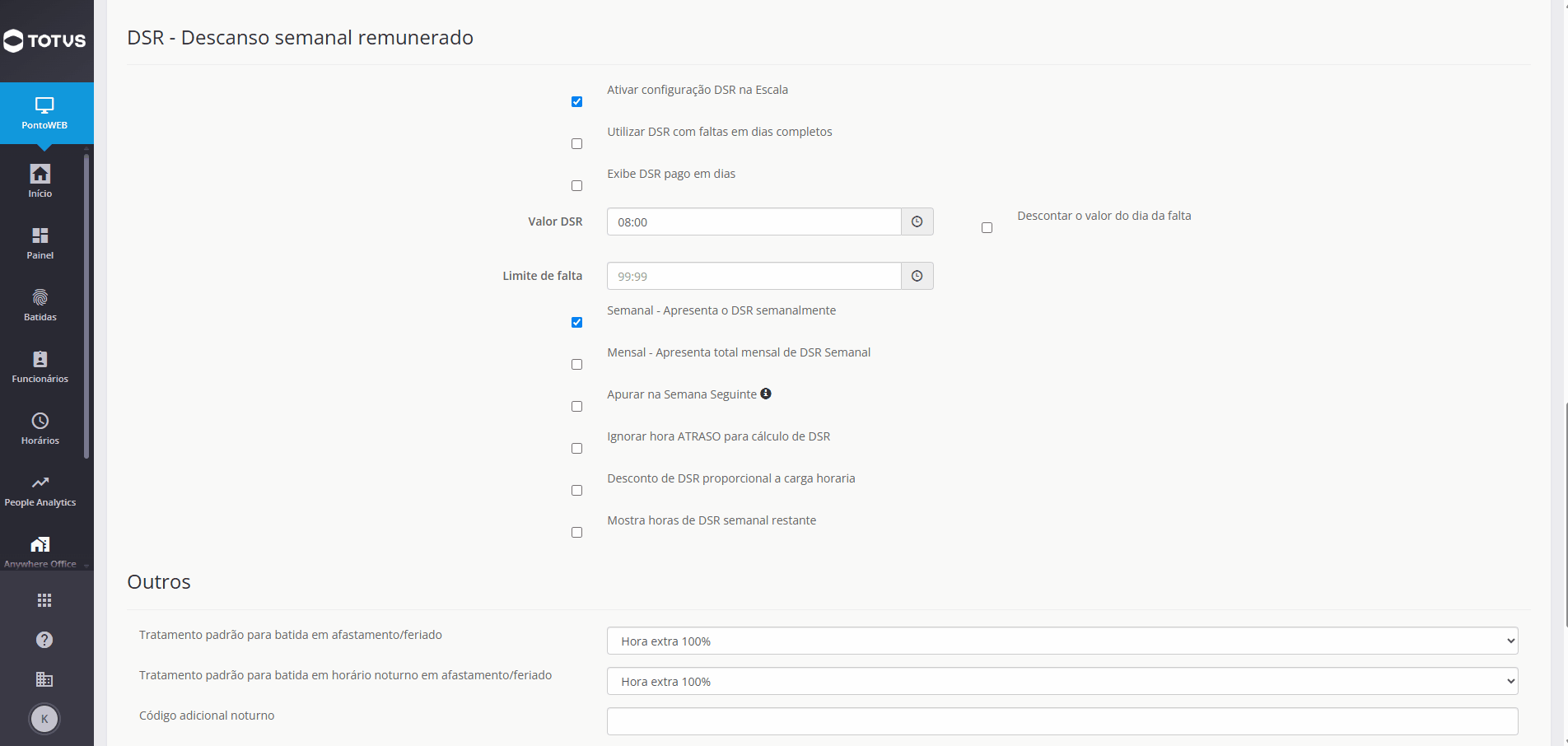
Task: Open Batidas fingerprint menu
Action: coord(40,305)
